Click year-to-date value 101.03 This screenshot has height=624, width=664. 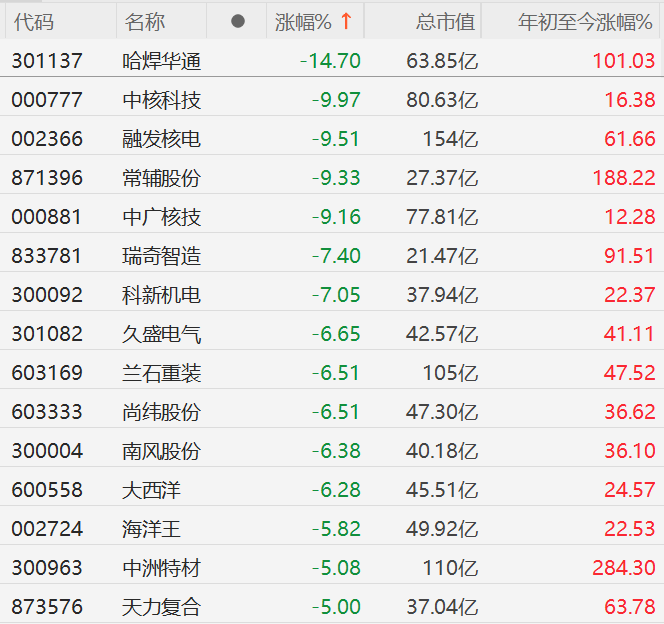coord(624,61)
